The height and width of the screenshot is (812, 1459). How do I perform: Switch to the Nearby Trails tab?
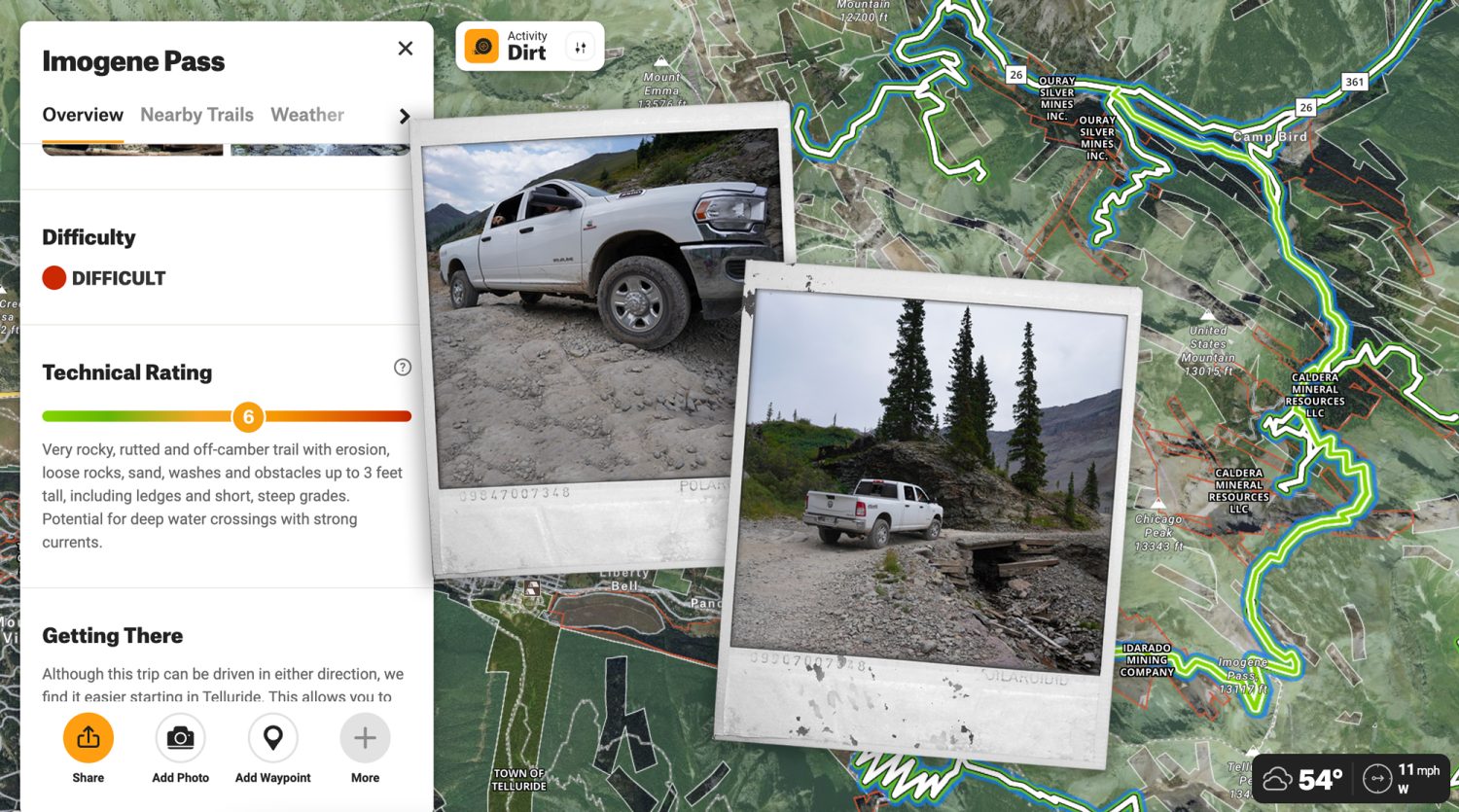[x=196, y=115]
